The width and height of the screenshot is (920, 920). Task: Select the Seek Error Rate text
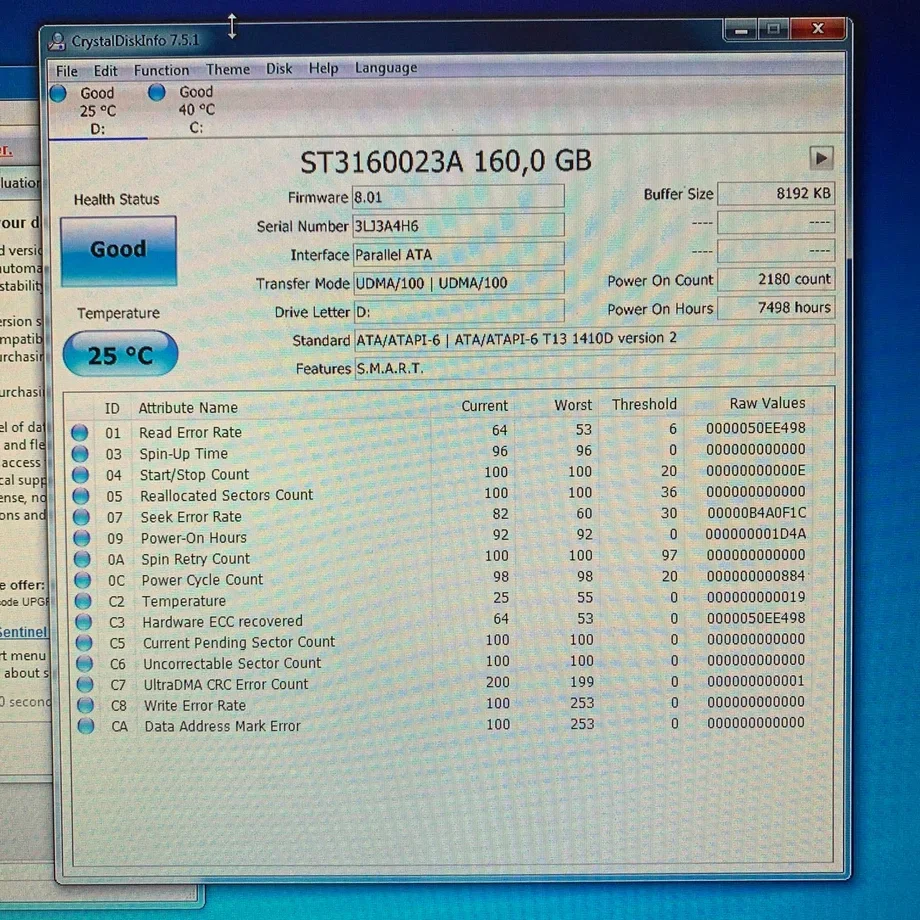pos(191,517)
